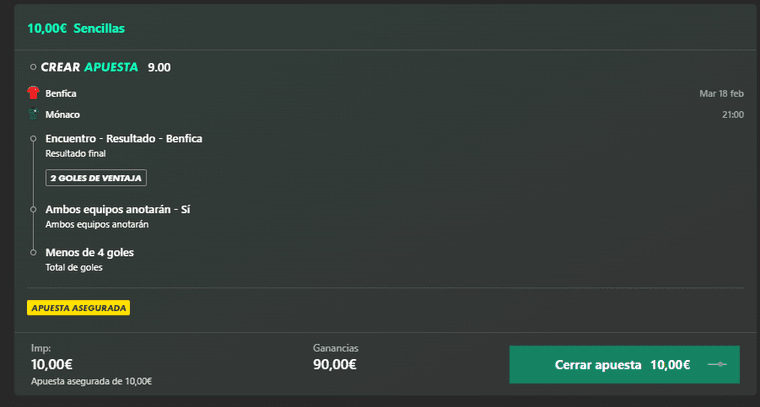The height and width of the screenshot is (407, 760).
Task: Expand the 10,00€ Sencillas header
Action: coord(76,28)
